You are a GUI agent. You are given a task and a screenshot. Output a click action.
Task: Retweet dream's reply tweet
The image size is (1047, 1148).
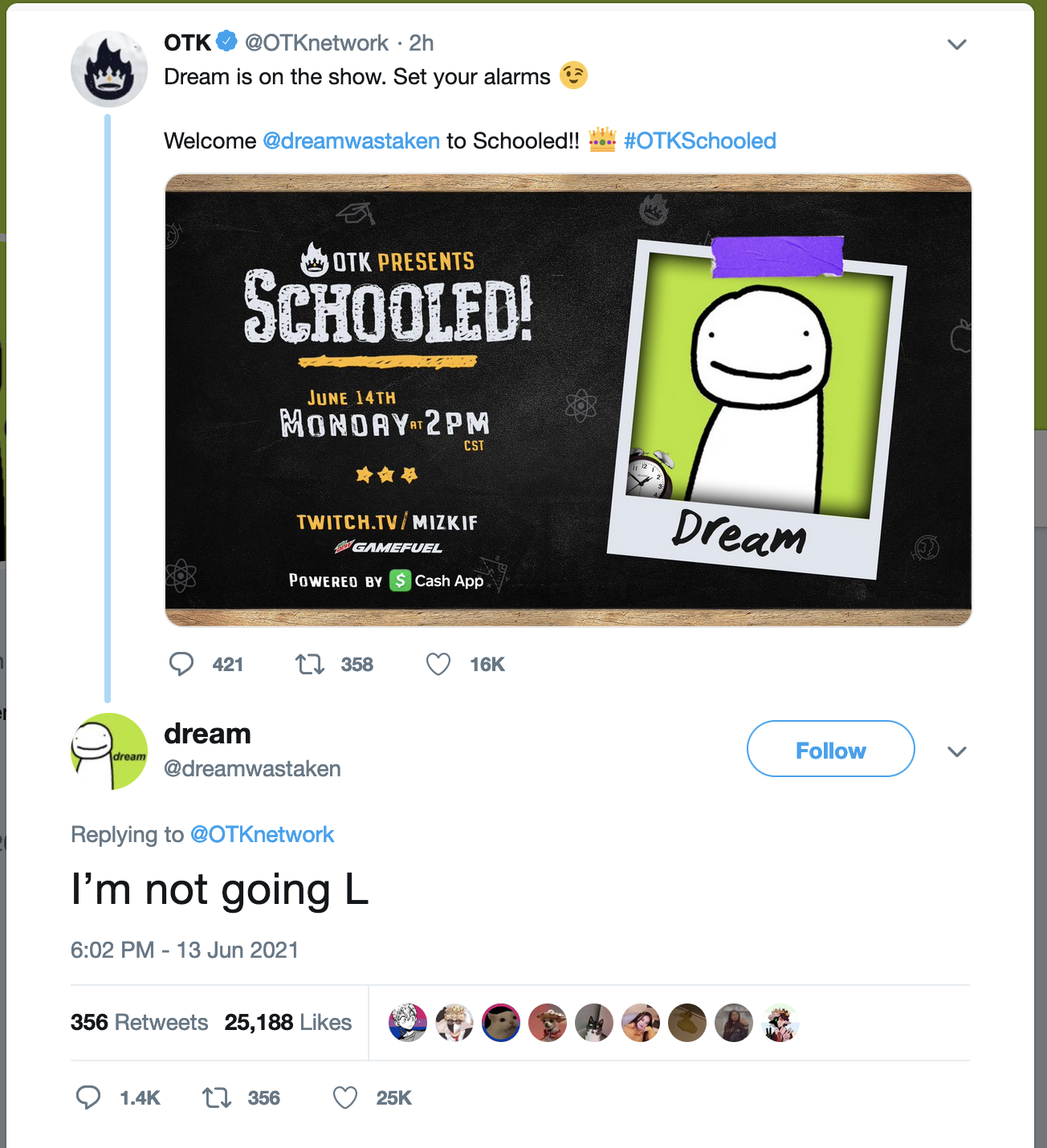coord(217,1097)
